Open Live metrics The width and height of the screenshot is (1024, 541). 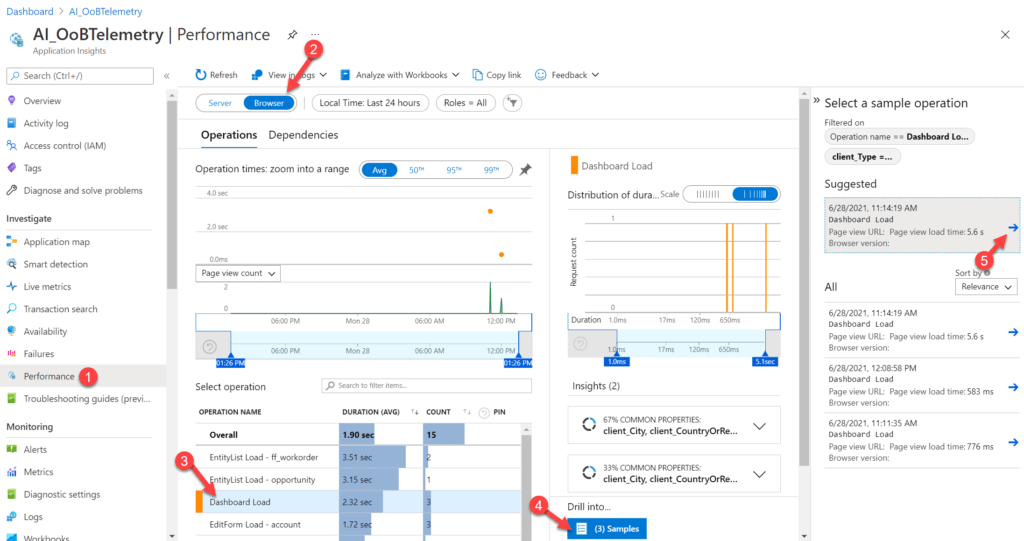[x=47, y=286]
